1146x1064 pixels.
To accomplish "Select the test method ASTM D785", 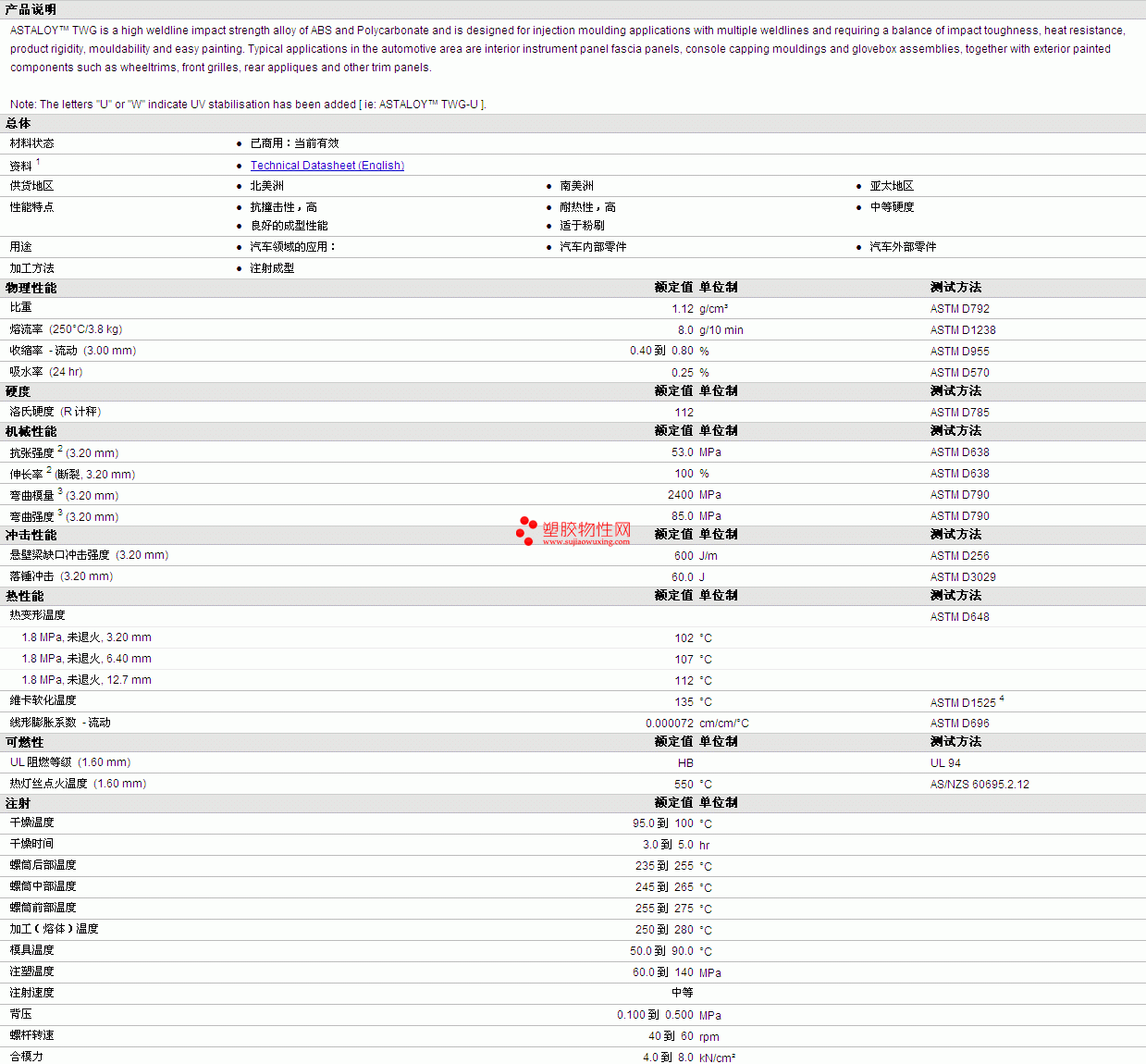I will [960, 413].
